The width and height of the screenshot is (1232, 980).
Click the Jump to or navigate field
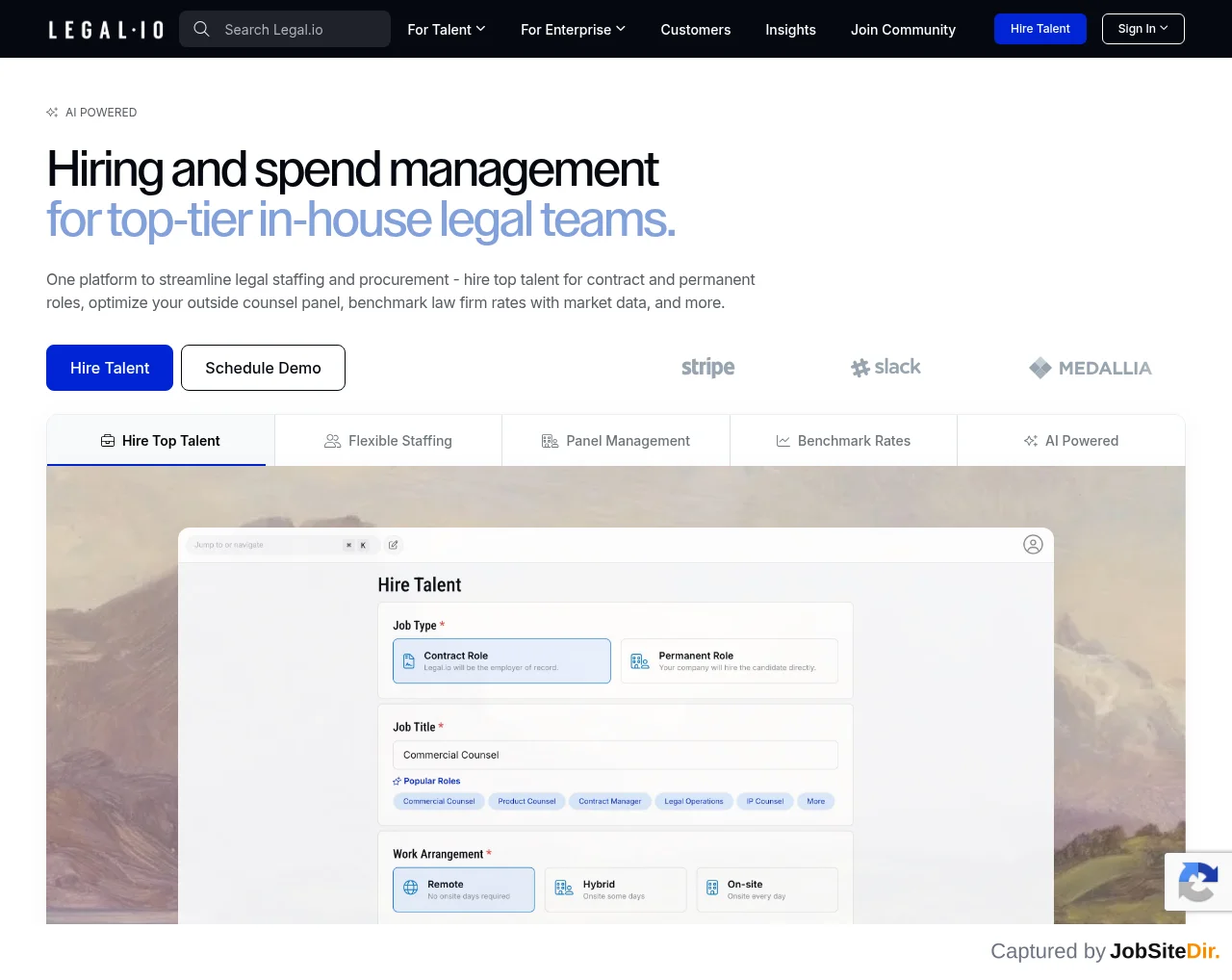(x=281, y=545)
